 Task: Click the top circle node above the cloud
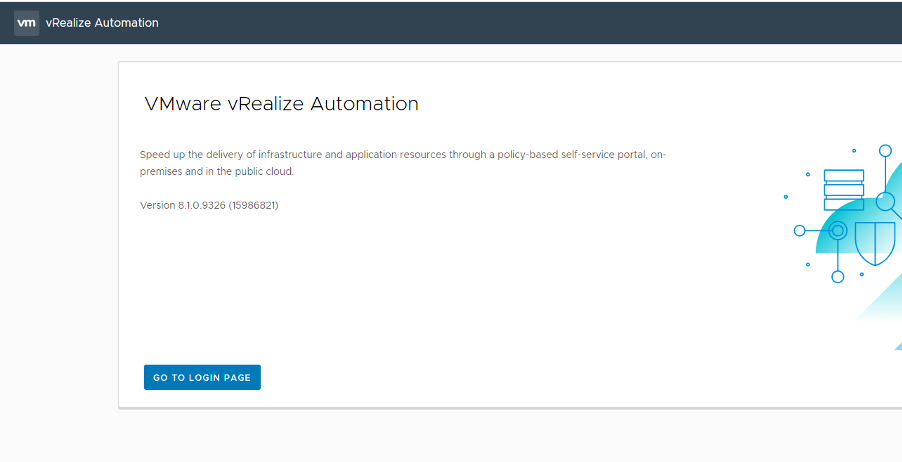(x=885, y=151)
